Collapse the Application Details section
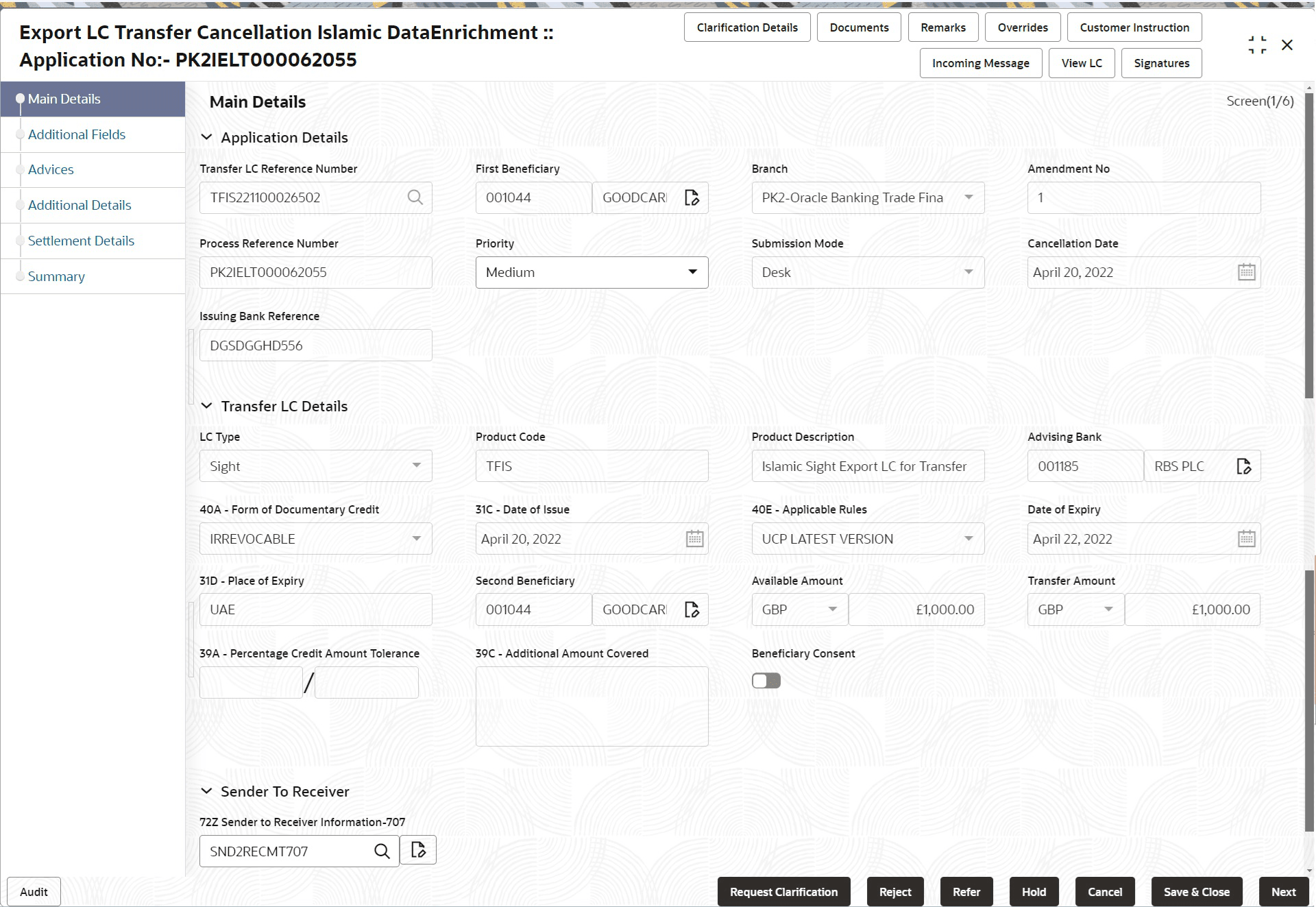 [206, 137]
